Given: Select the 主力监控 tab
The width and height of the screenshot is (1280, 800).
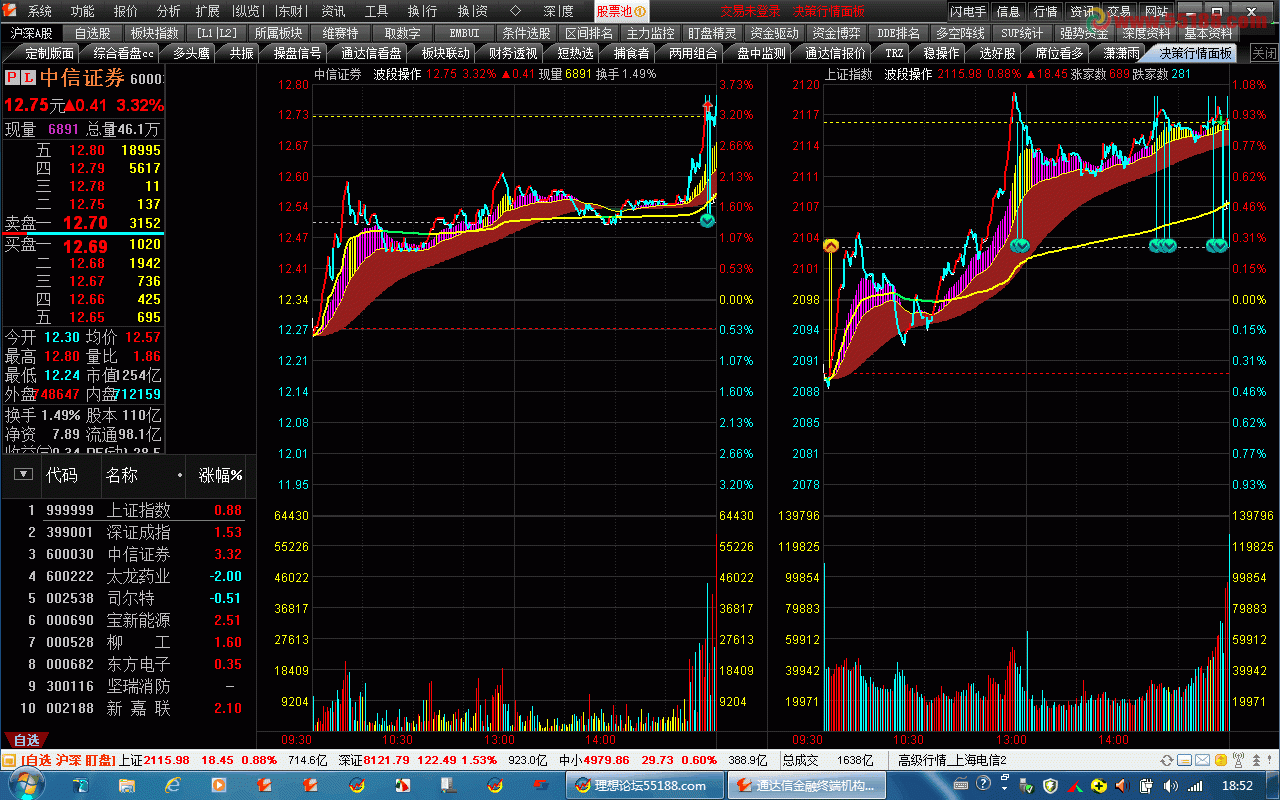Looking at the screenshot, I should coord(651,33).
